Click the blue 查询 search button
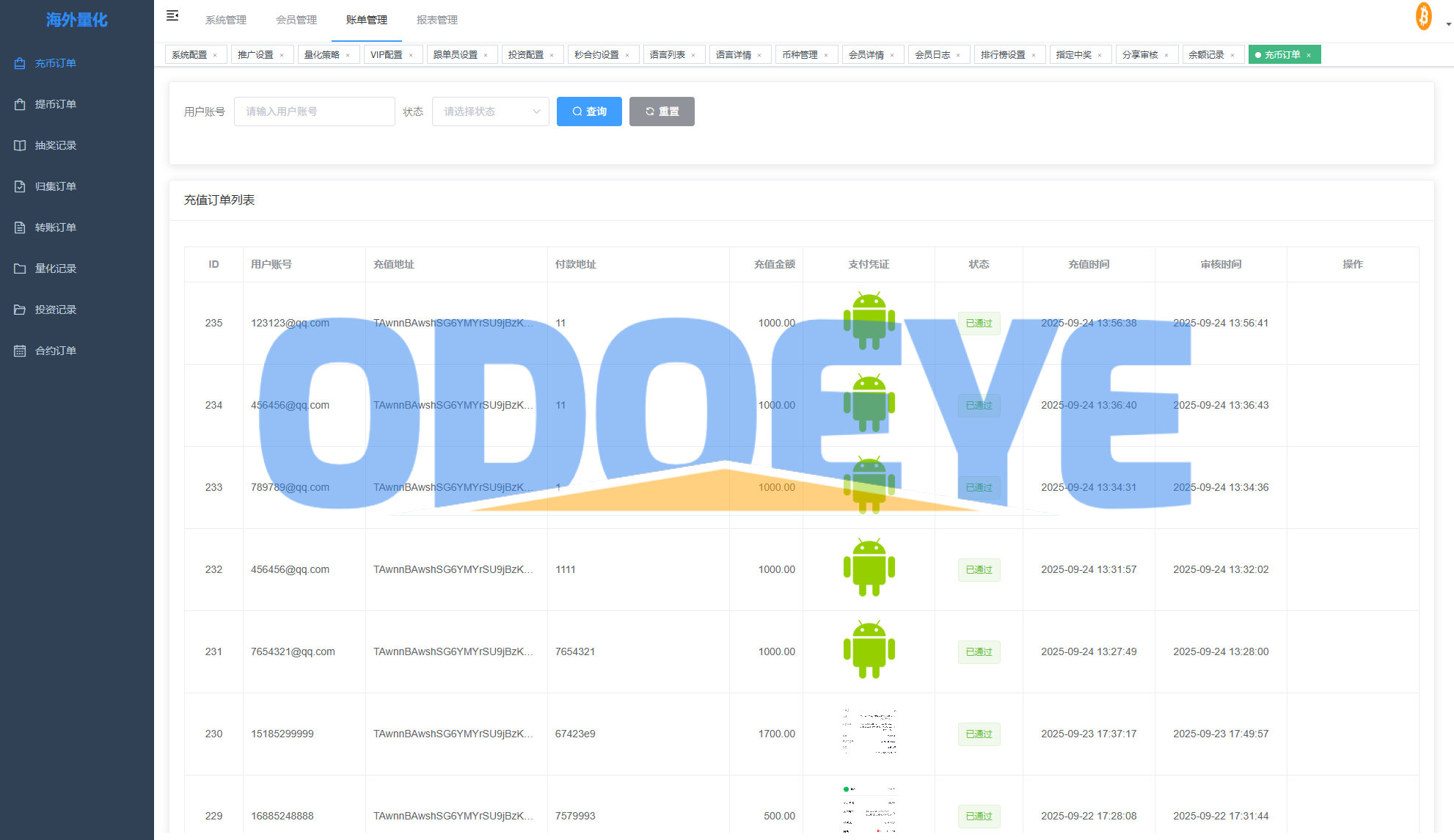 tap(589, 112)
